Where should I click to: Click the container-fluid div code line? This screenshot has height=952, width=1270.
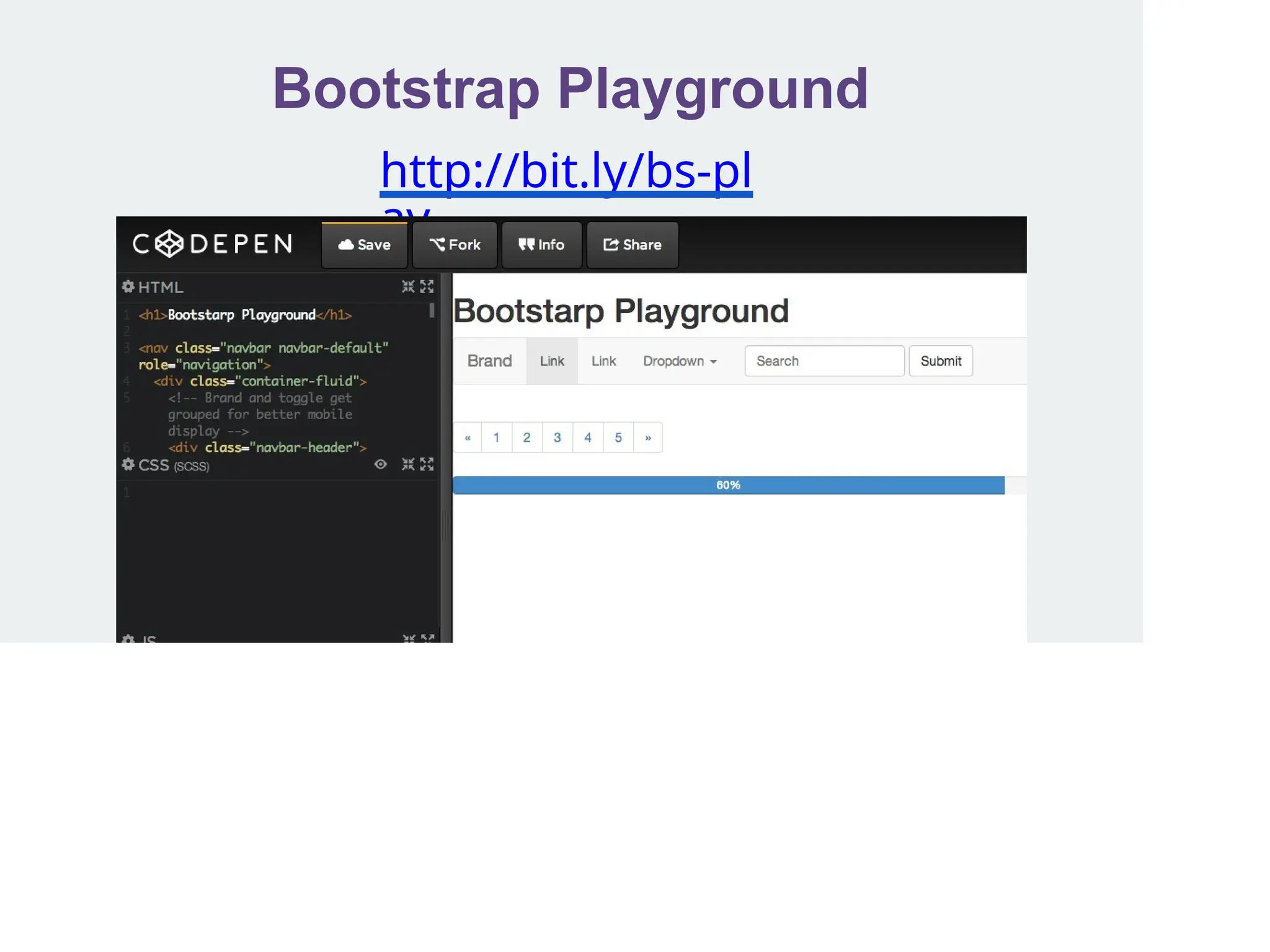coord(260,381)
